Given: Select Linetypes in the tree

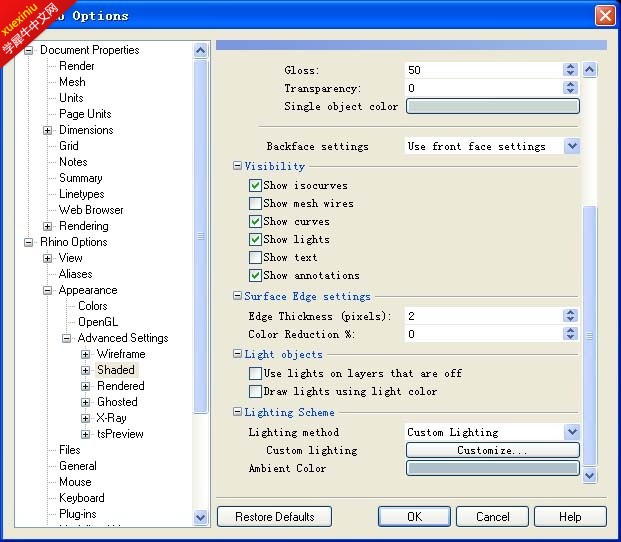Looking at the screenshot, I should pos(82,194).
